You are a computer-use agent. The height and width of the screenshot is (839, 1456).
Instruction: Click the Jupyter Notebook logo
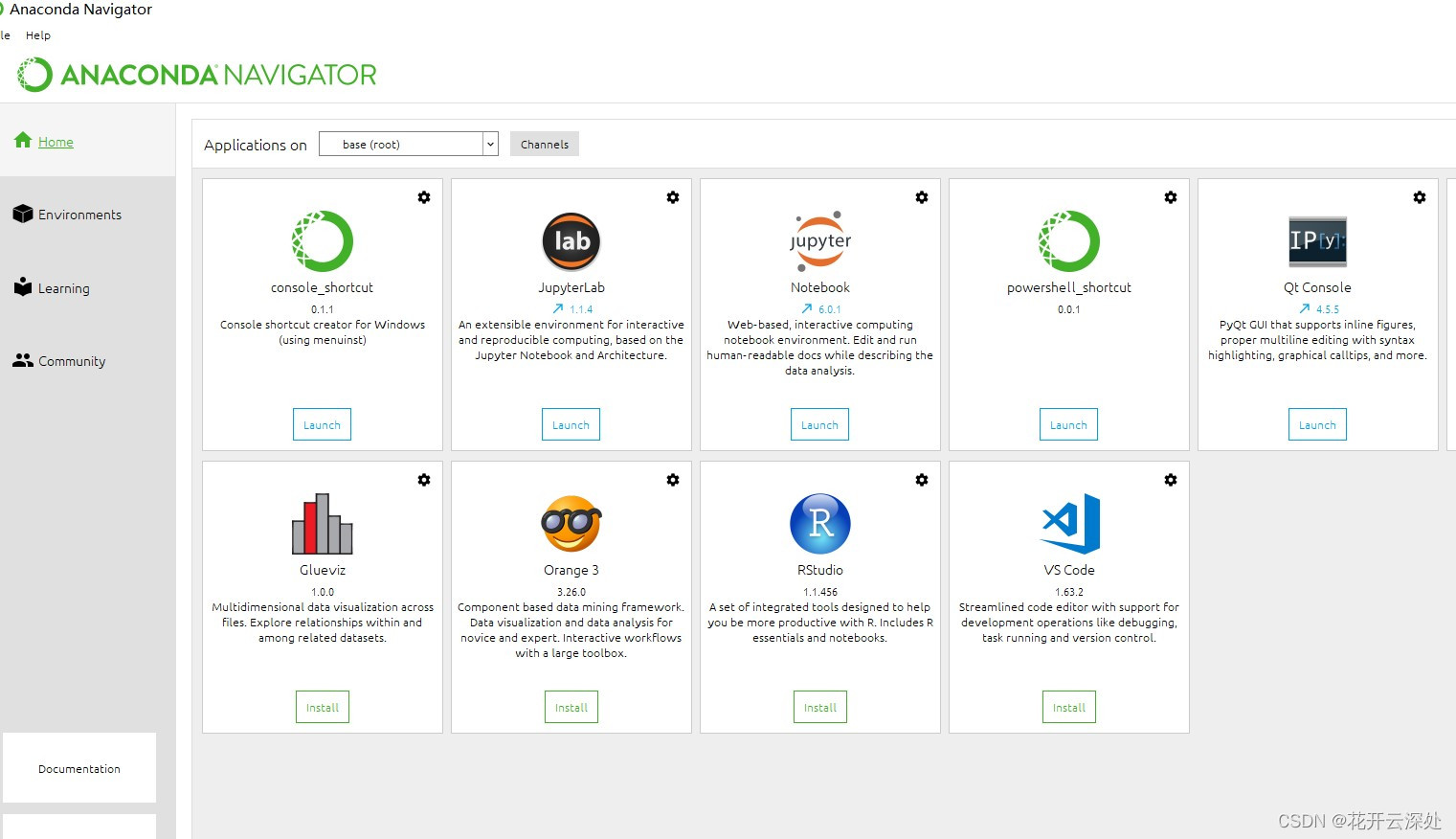pos(820,241)
